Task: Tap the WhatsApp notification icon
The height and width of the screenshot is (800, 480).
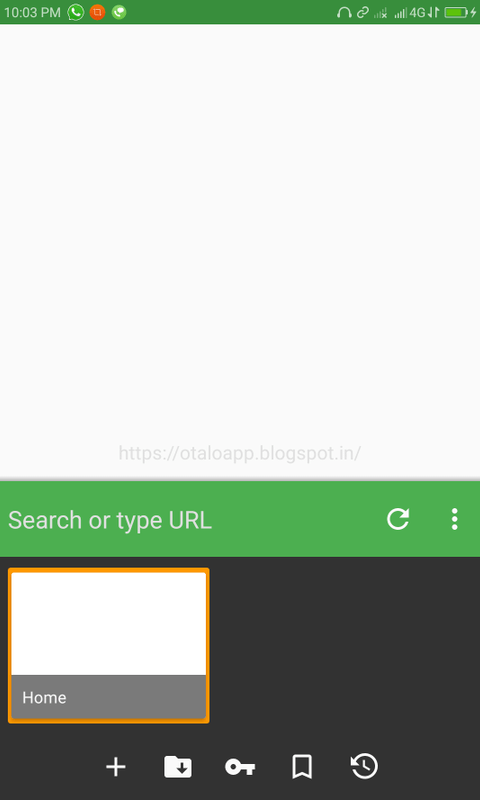Action: [76, 12]
